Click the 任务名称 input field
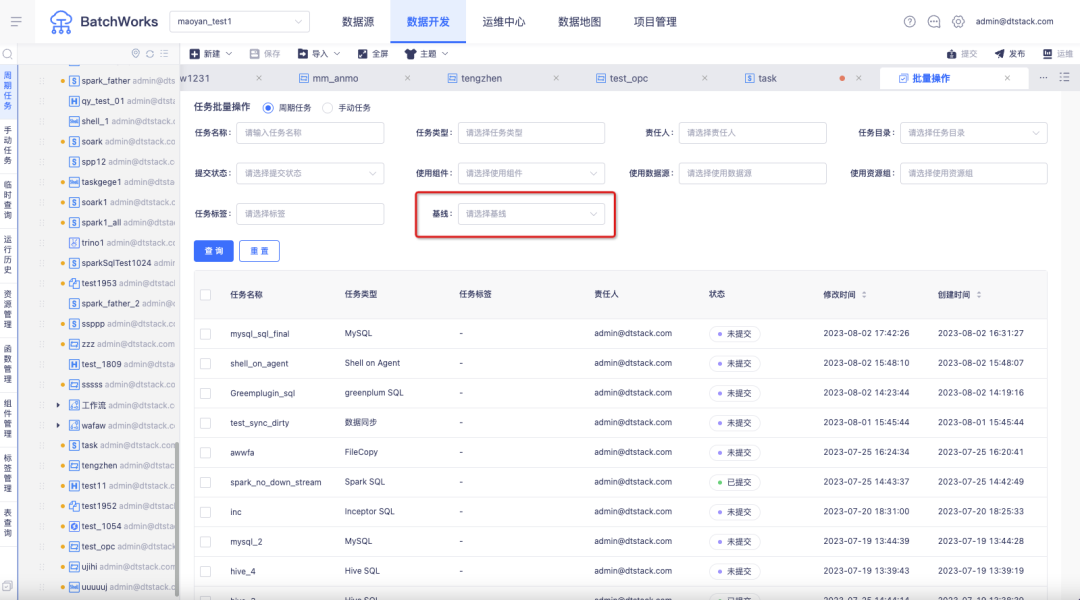 click(x=309, y=133)
